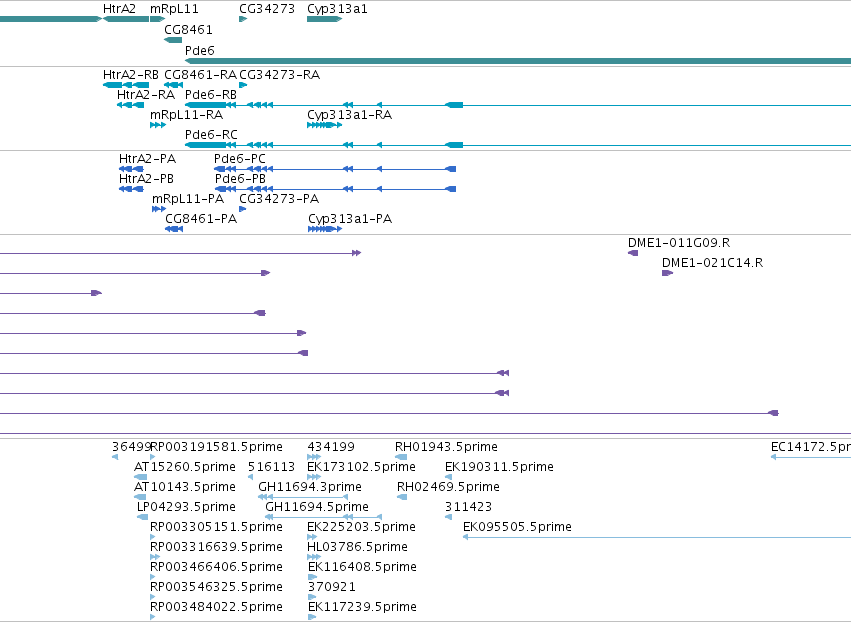The width and height of the screenshot is (851, 622).
Task: Select the HtrA2-PA protein label
Action: pos(148,158)
